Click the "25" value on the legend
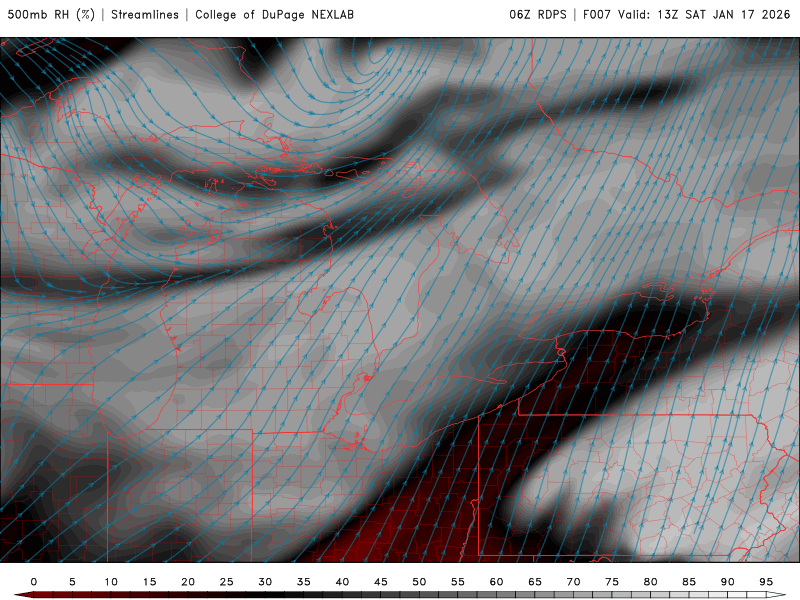This screenshot has height=600, width=800. pos(227,582)
